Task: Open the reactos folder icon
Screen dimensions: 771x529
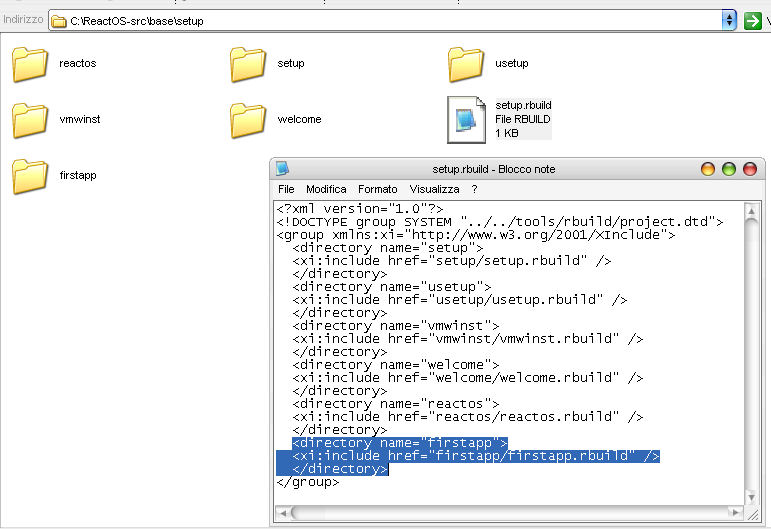Action: click(30, 64)
